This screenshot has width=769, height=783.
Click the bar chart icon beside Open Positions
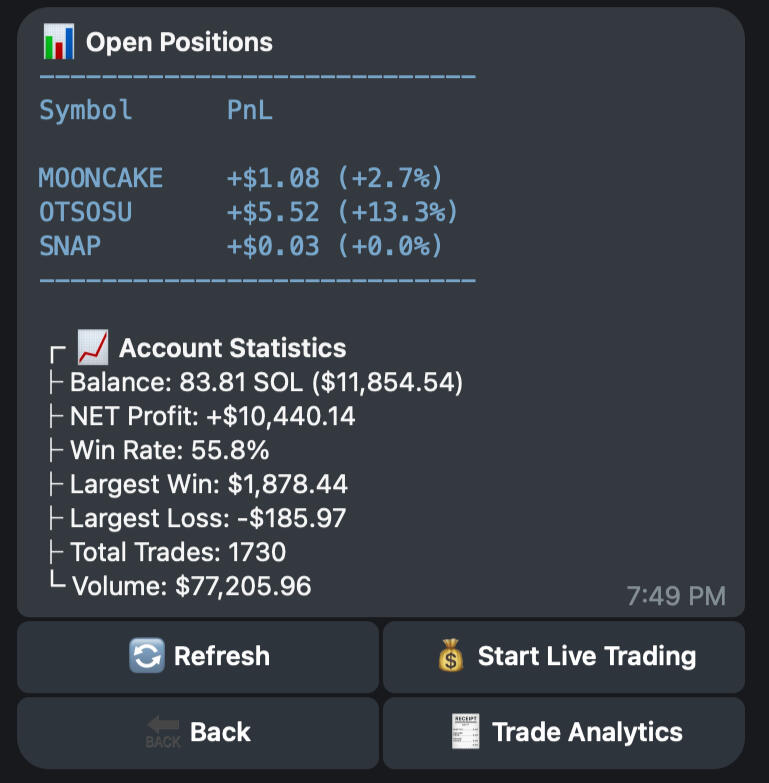coord(59,42)
